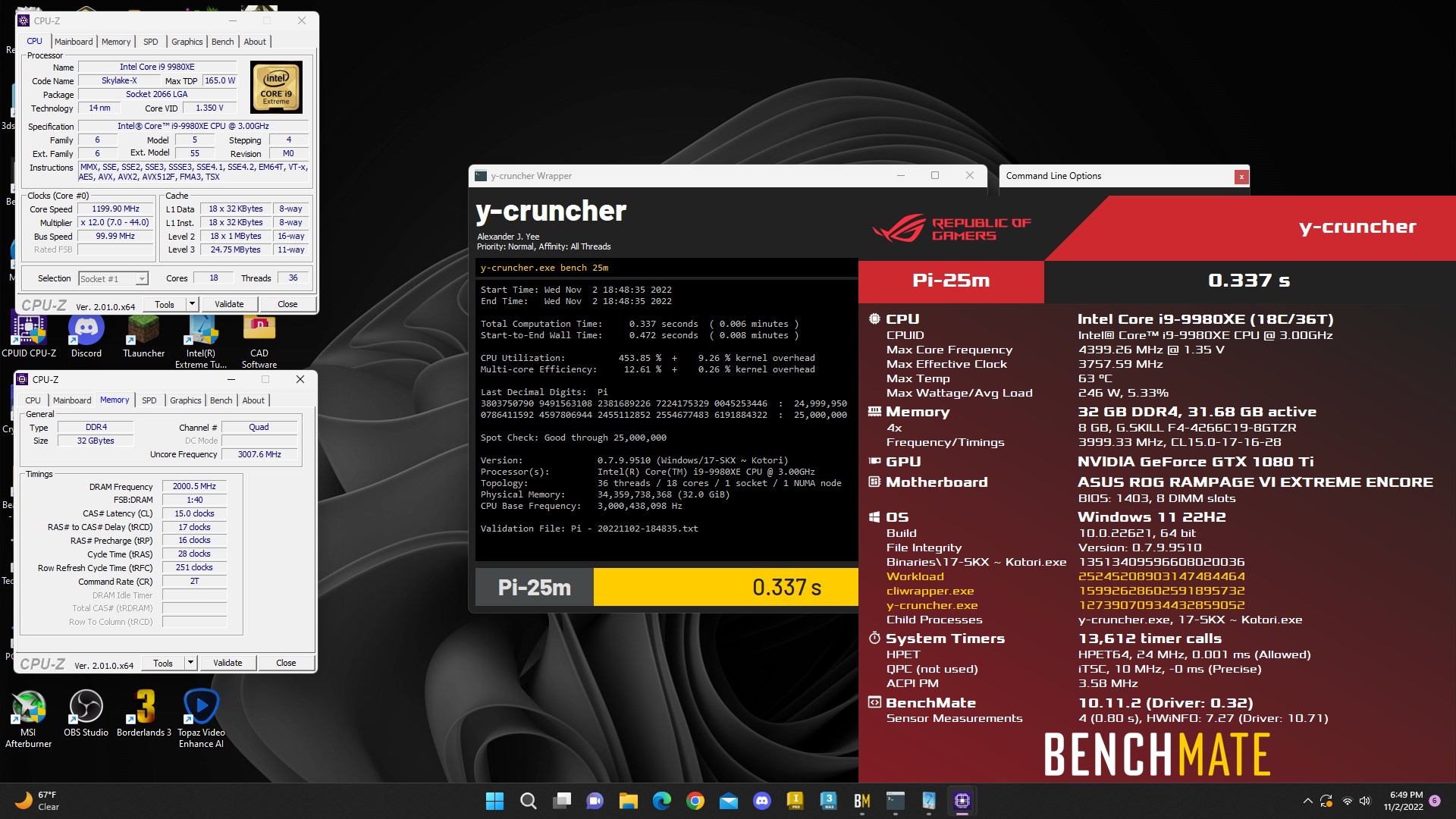Click Tools button in the CPU-Z processor window
This screenshot has height=819, width=1456.
click(165, 304)
